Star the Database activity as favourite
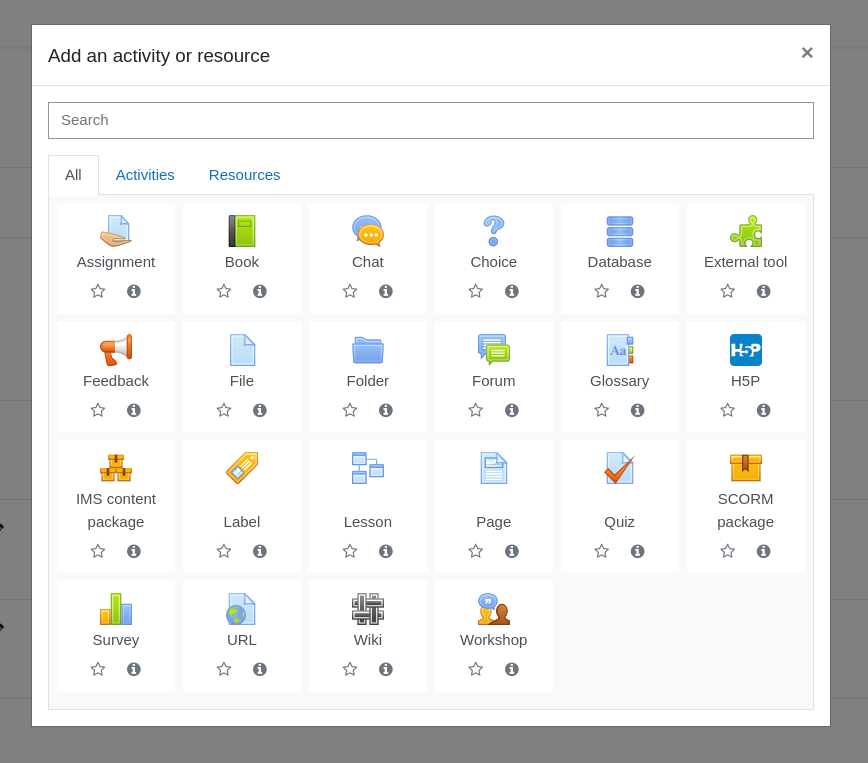This screenshot has height=763, width=868. (x=602, y=291)
